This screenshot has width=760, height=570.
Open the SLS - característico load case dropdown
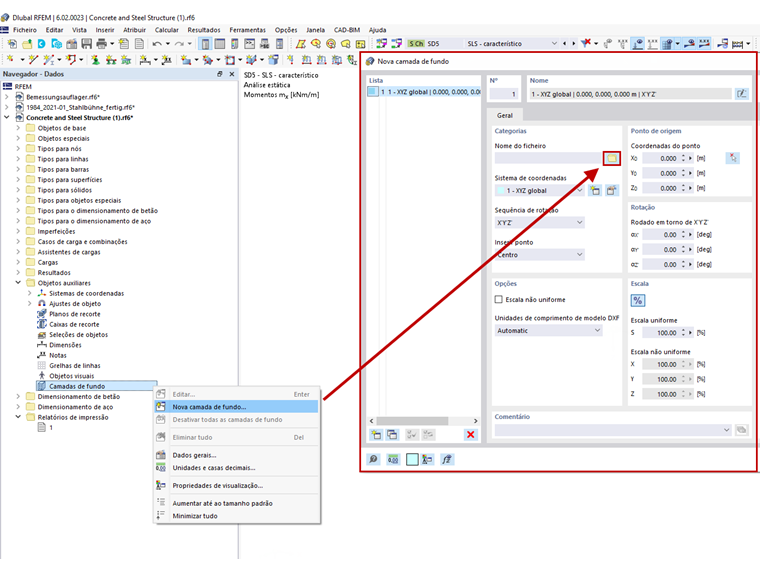coord(554,43)
